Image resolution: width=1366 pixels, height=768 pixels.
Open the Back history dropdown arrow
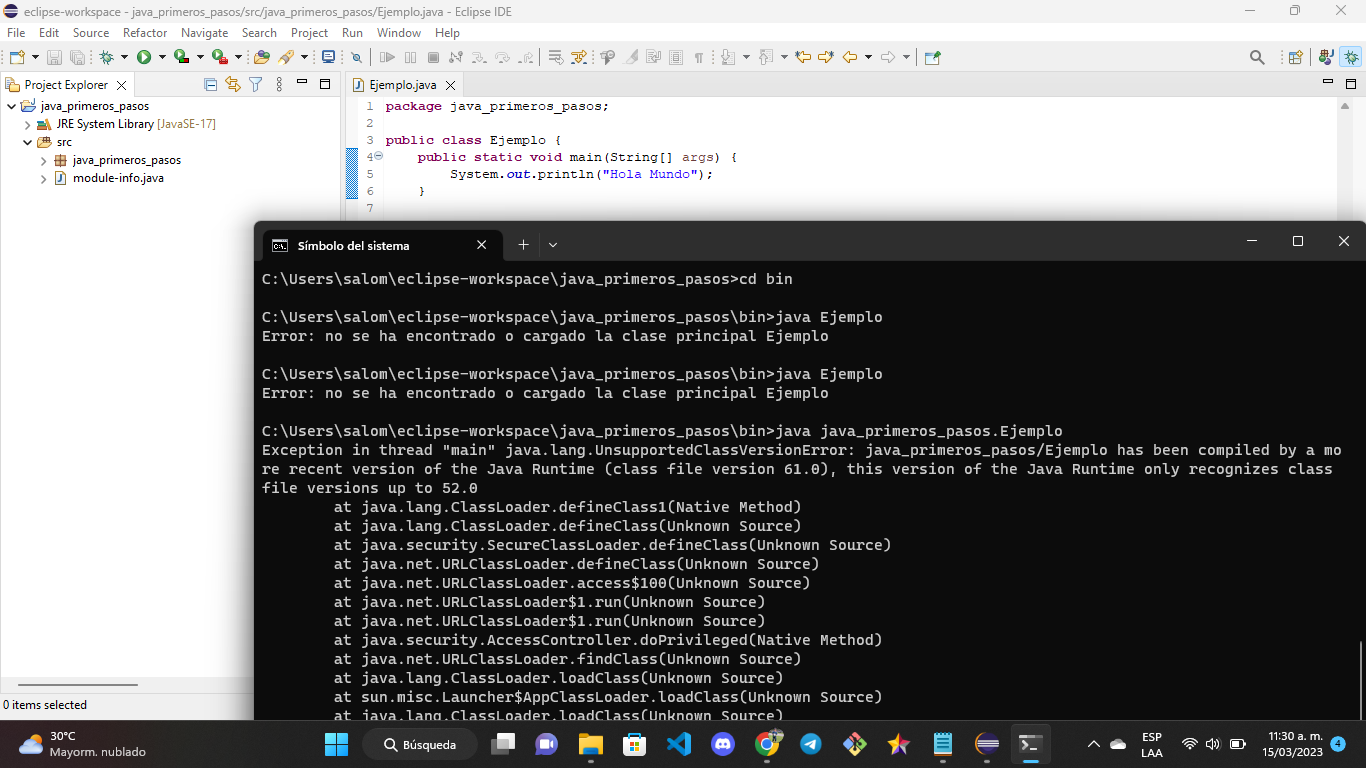coord(868,57)
